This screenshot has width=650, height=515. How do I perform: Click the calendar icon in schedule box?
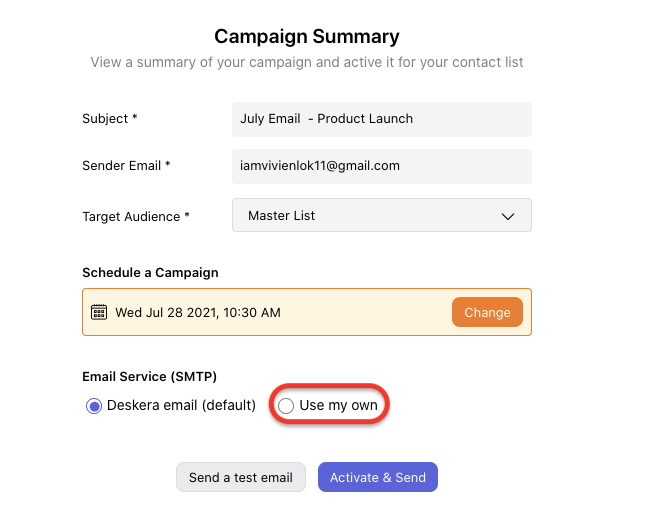99,312
